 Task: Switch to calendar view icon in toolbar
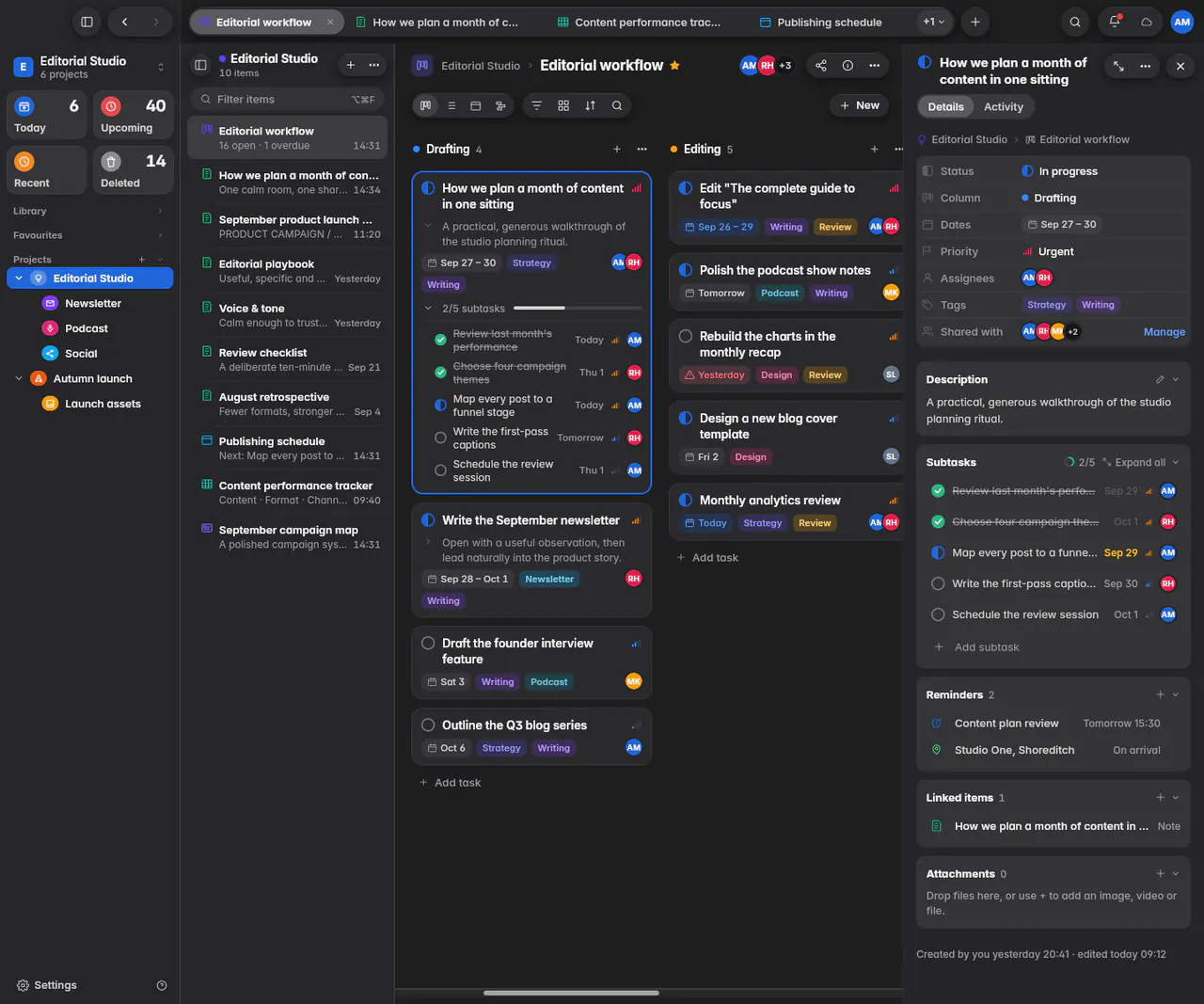pyautogui.click(x=476, y=105)
